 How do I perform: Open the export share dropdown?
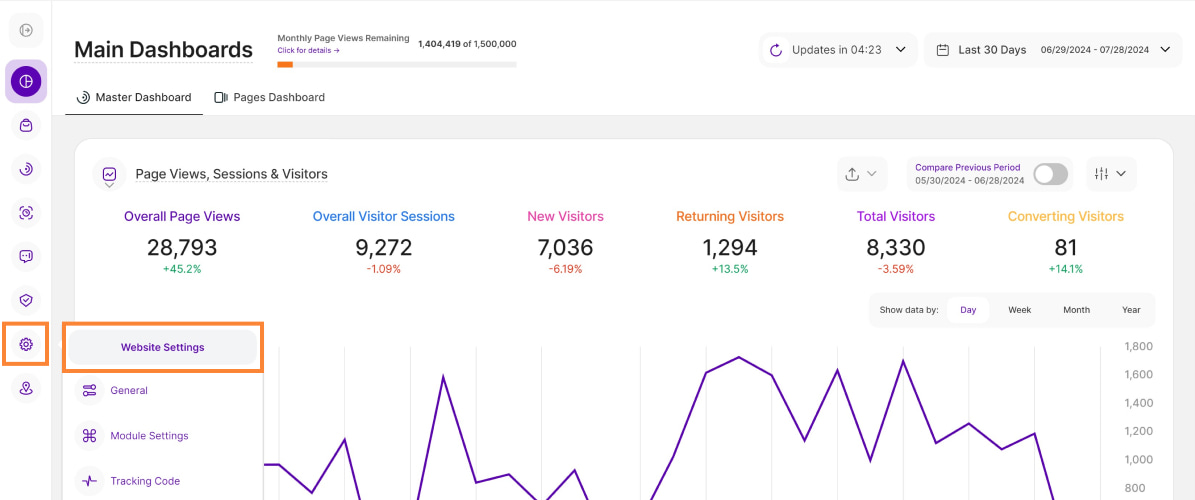861,174
